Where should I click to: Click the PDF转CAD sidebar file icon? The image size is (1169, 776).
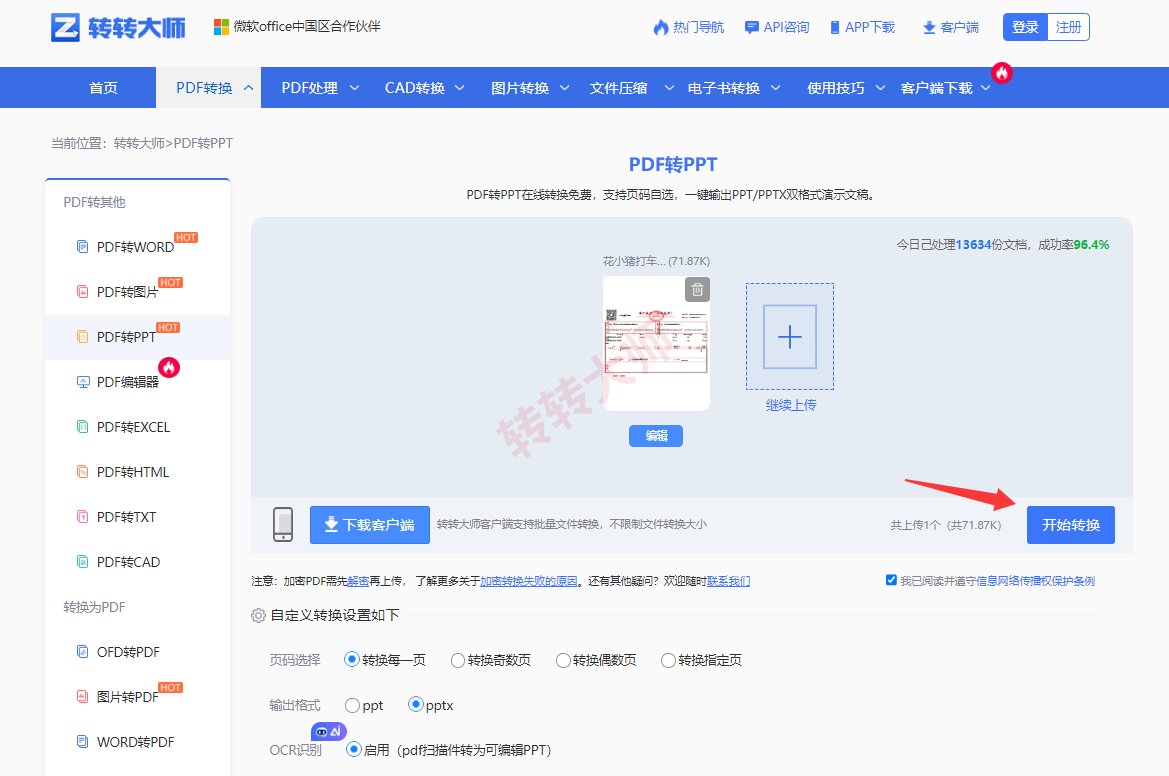83,562
